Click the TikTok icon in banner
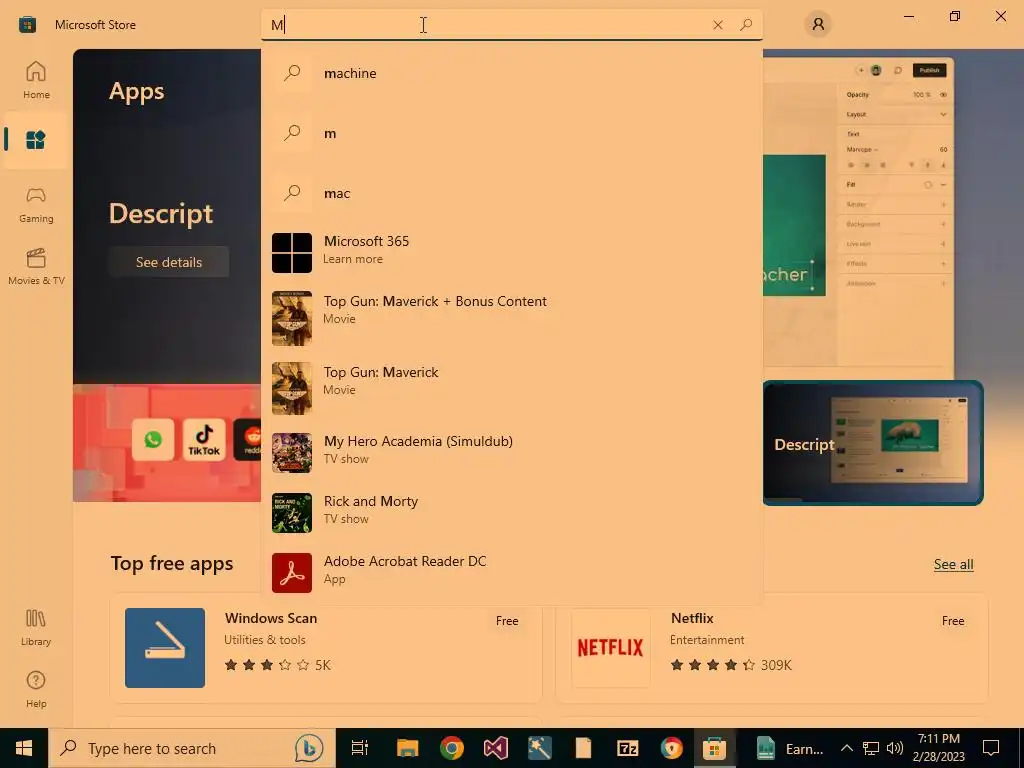Viewport: 1024px width, 768px height. (204, 440)
